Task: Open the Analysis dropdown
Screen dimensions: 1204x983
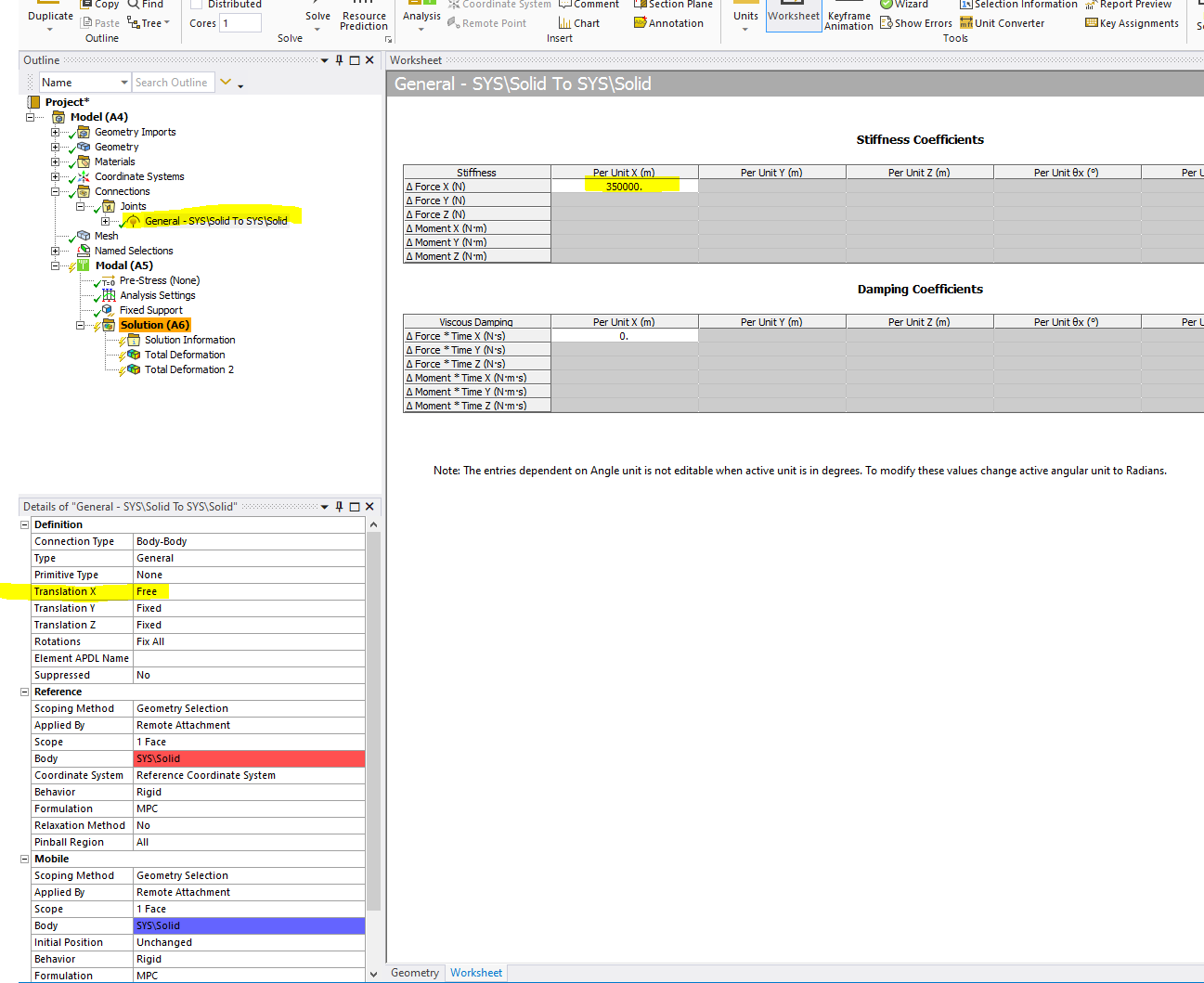Action: point(421,30)
